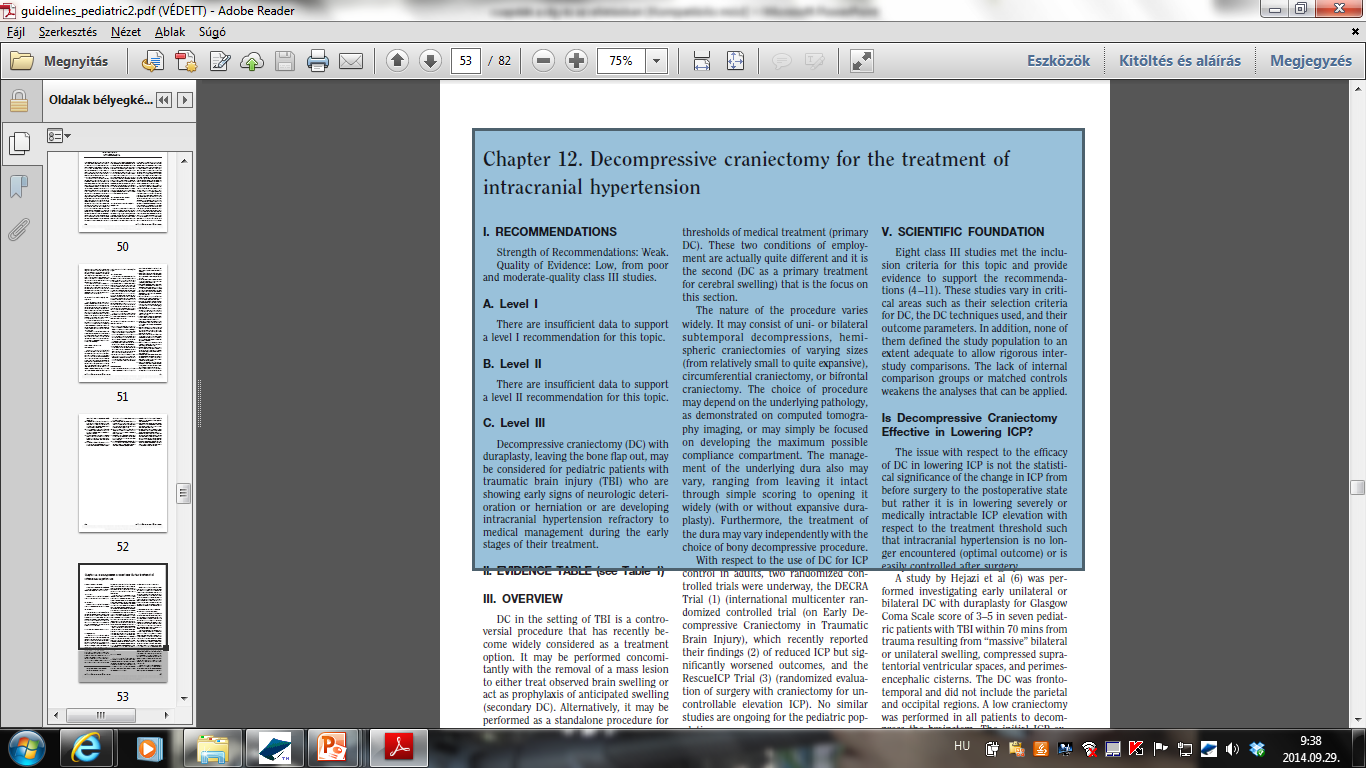The width and height of the screenshot is (1366, 768).
Task: Open thumbnails panel options dropdown
Action: pyautogui.click(x=59, y=135)
